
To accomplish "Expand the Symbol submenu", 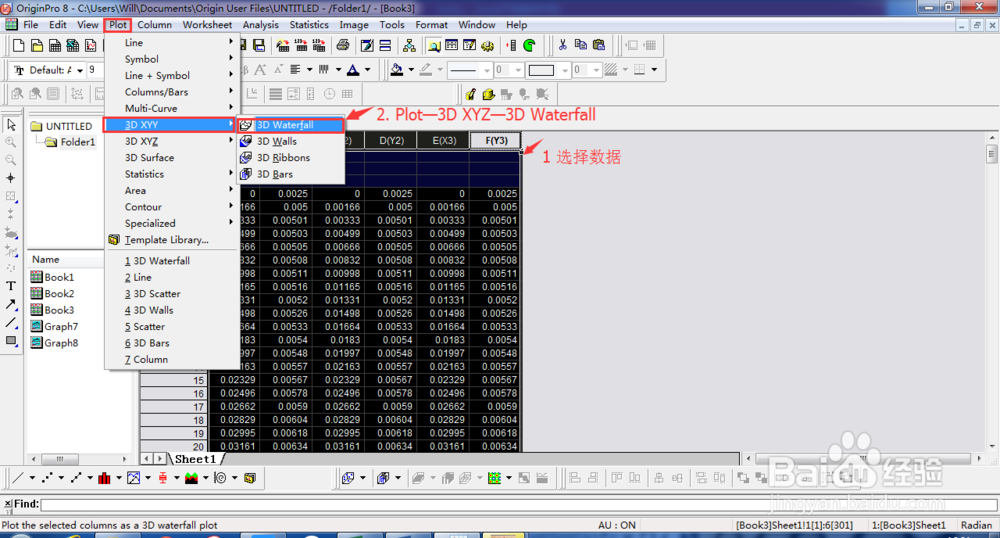I will pyautogui.click(x=172, y=59).
